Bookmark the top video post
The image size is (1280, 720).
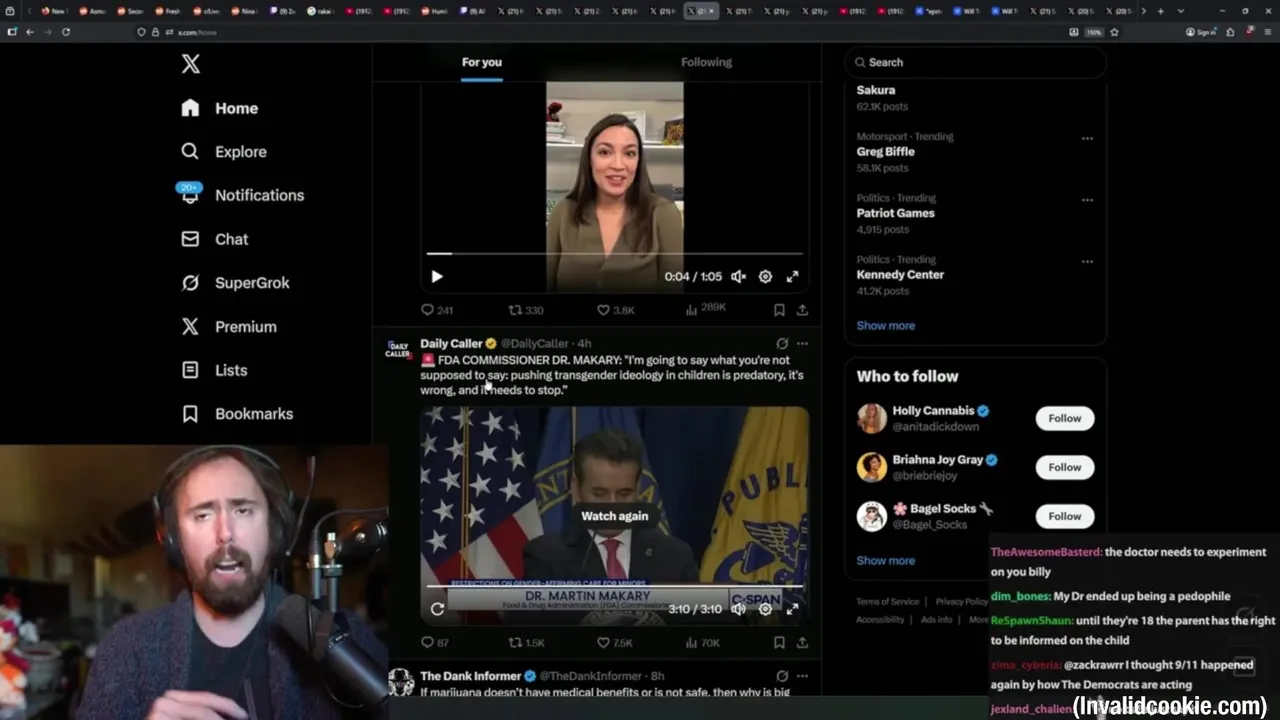[779, 310]
